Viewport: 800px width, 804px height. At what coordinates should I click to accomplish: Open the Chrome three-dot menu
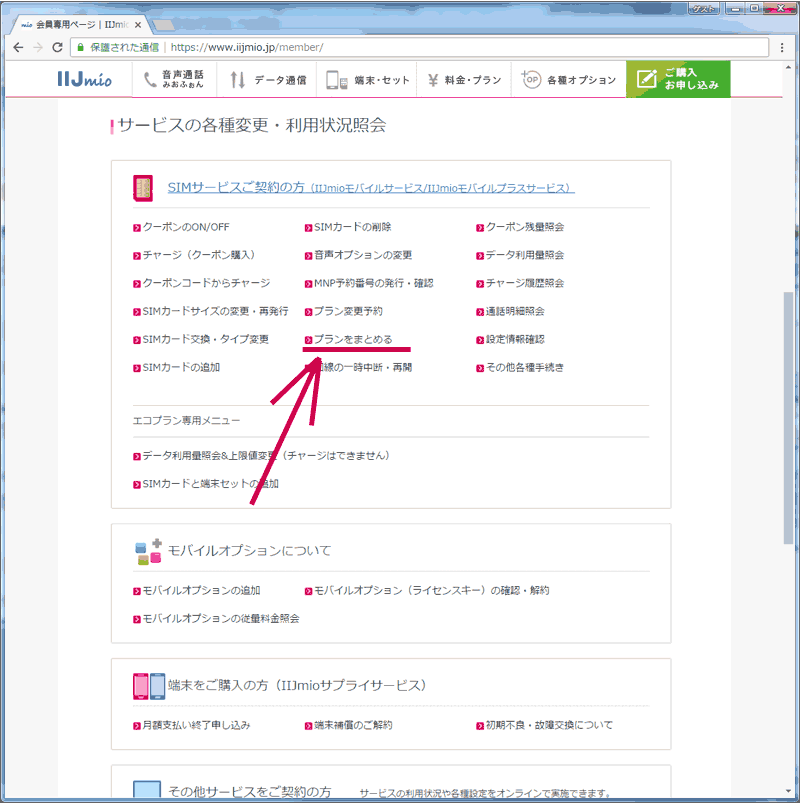click(781, 47)
